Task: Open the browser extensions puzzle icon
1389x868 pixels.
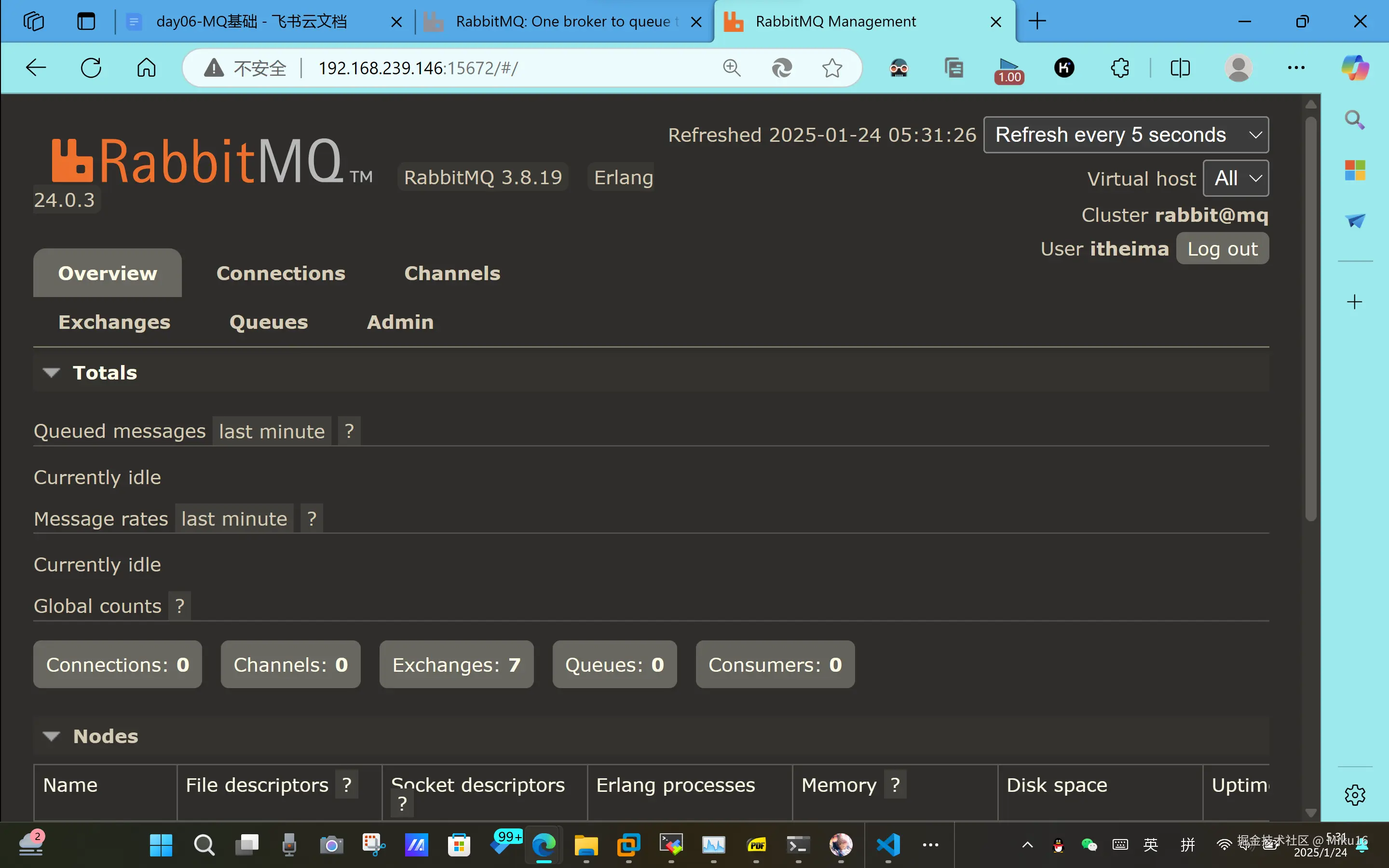Action: click(x=1120, y=68)
